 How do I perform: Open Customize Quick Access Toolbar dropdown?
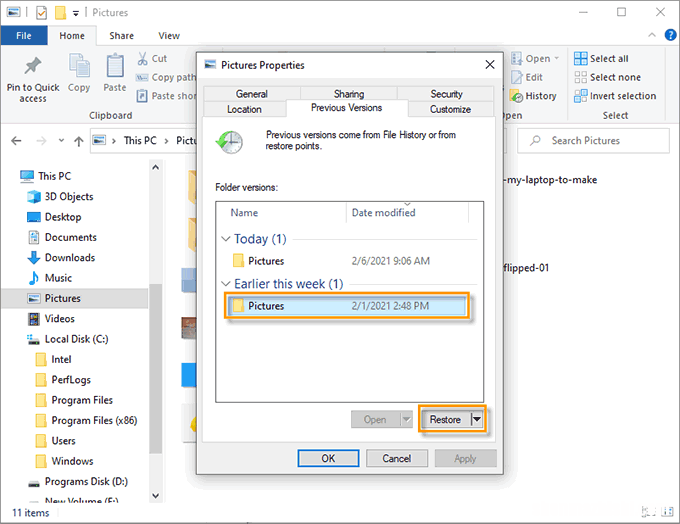(75, 13)
